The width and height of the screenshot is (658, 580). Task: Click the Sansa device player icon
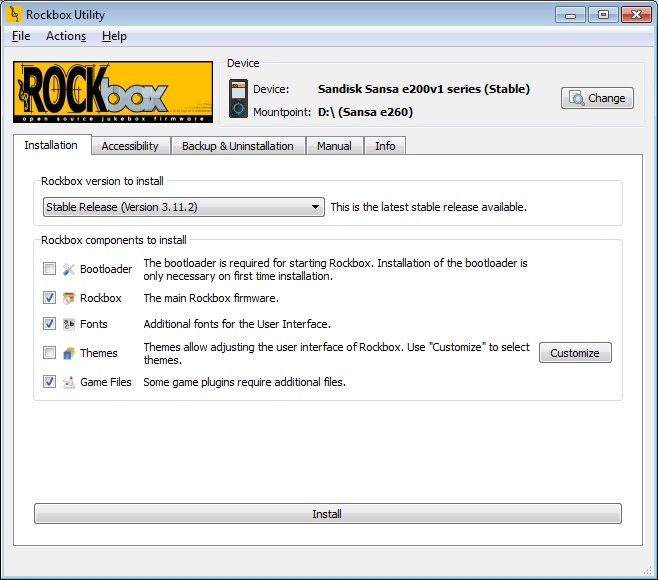pos(238,99)
